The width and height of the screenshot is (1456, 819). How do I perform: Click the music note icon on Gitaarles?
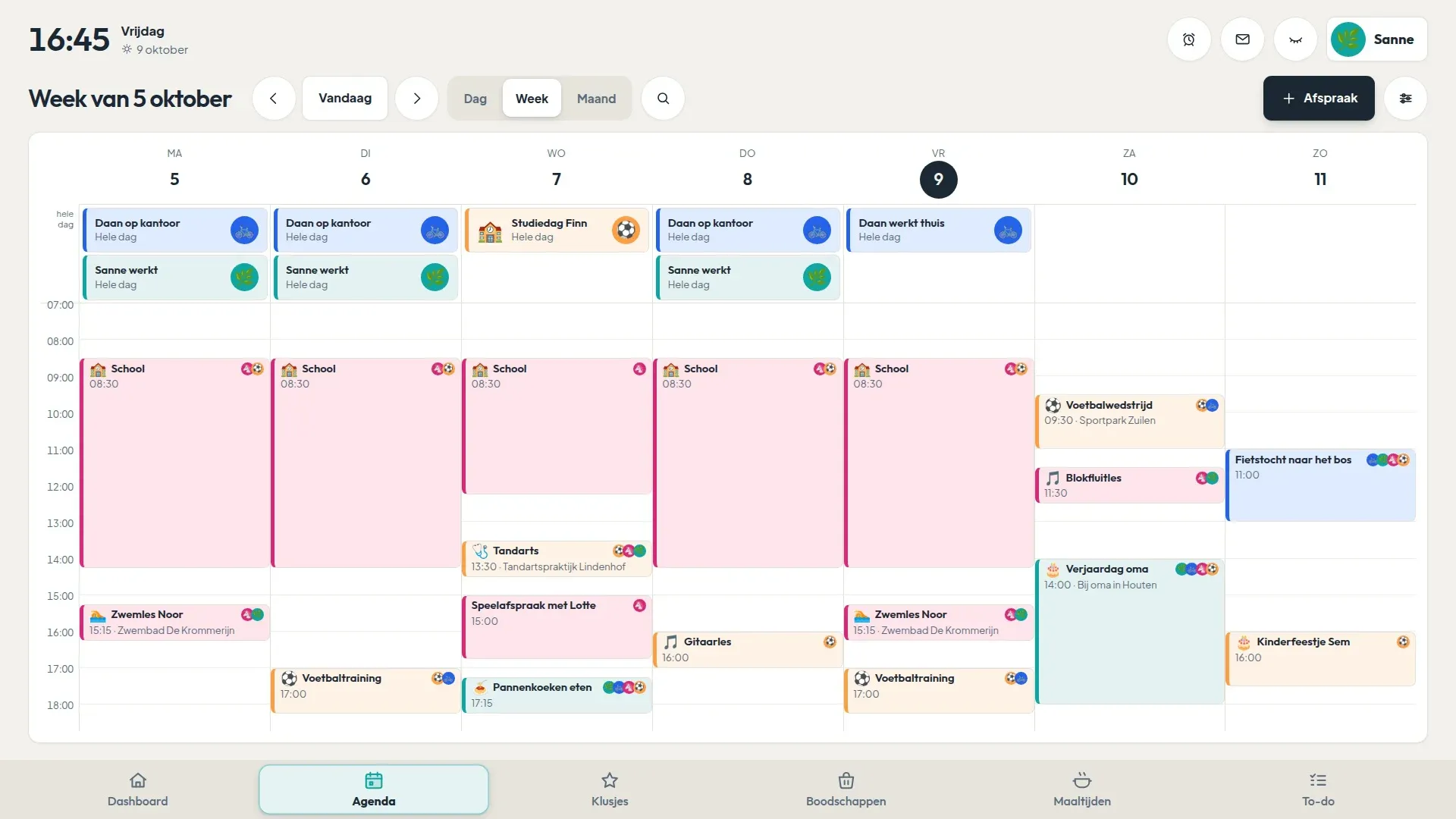coord(670,642)
